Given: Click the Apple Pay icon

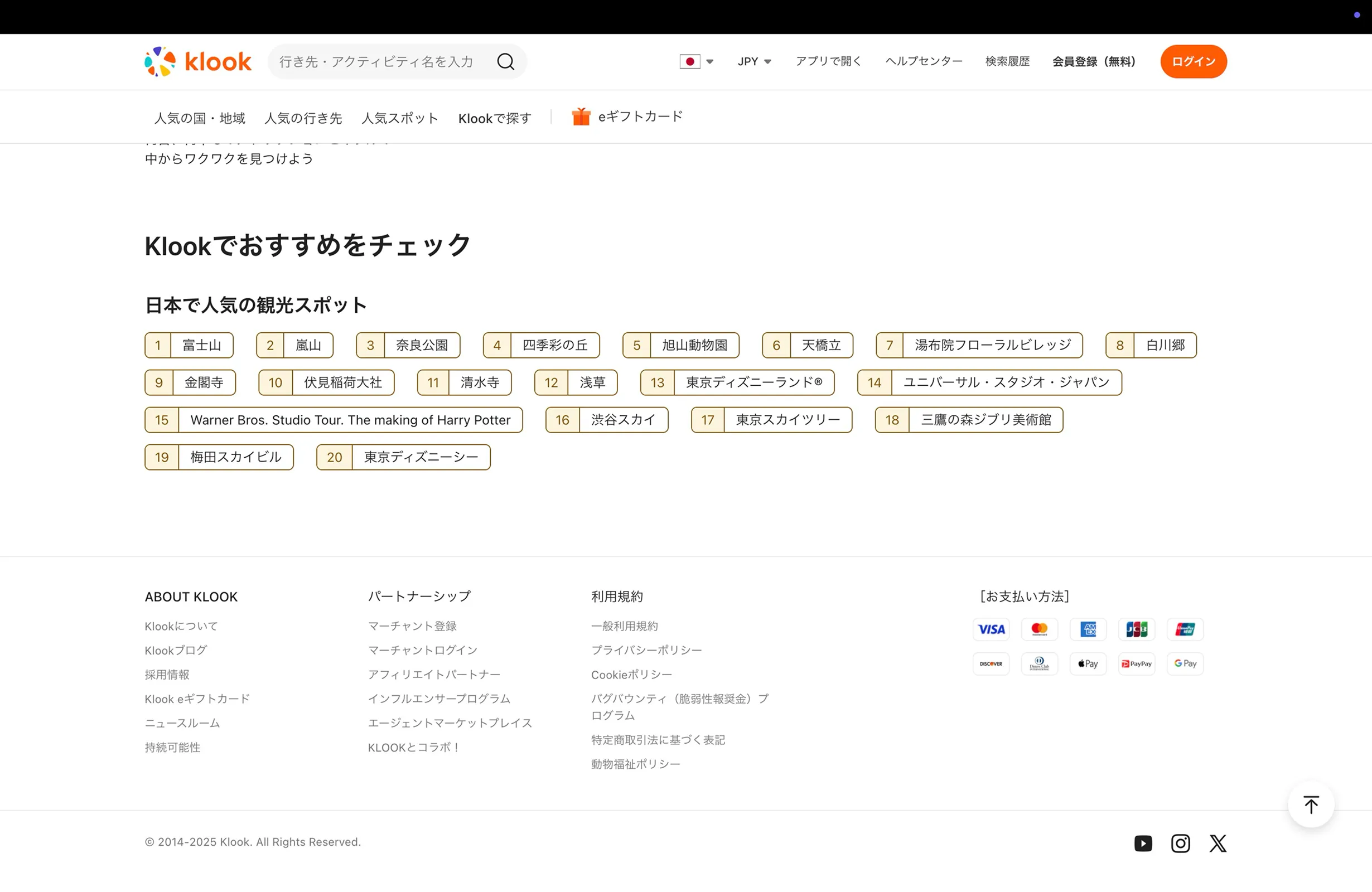Looking at the screenshot, I should pyautogui.click(x=1088, y=664).
